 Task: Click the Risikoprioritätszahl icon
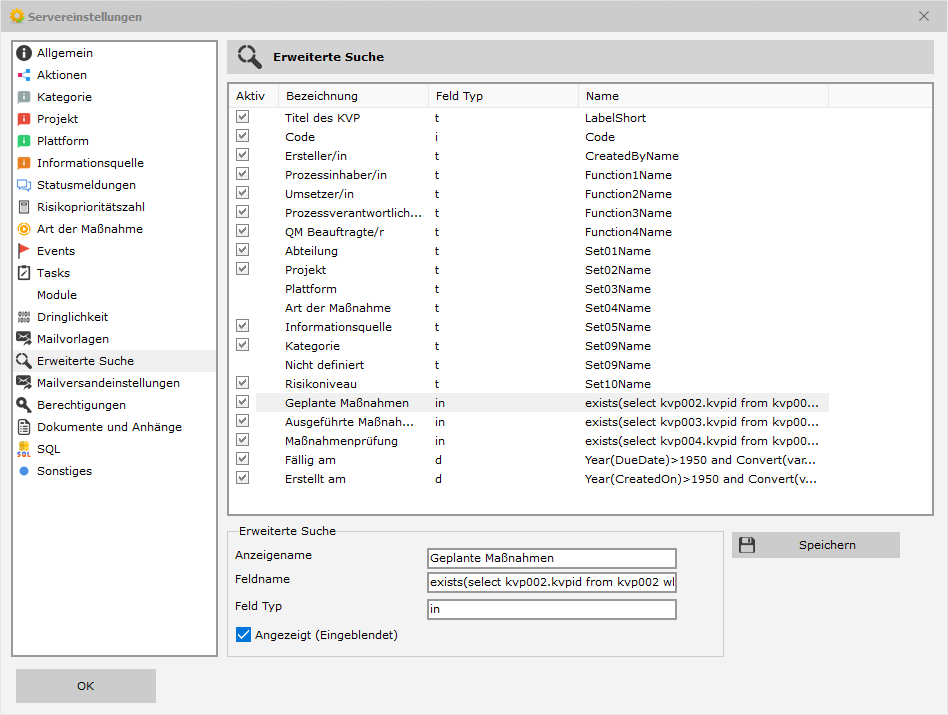click(24, 207)
